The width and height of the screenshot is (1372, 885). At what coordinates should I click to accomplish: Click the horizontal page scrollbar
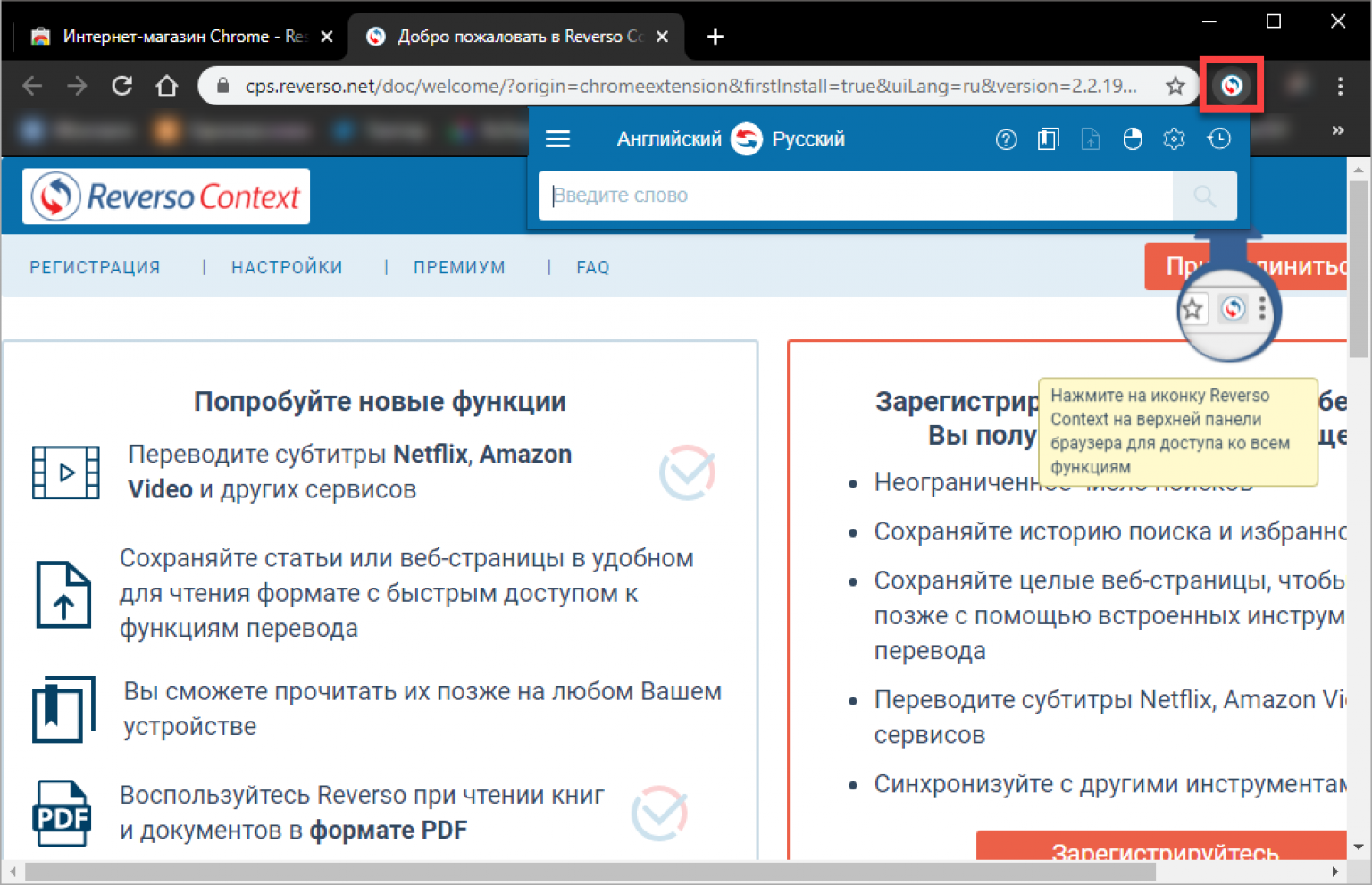coord(590,872)
